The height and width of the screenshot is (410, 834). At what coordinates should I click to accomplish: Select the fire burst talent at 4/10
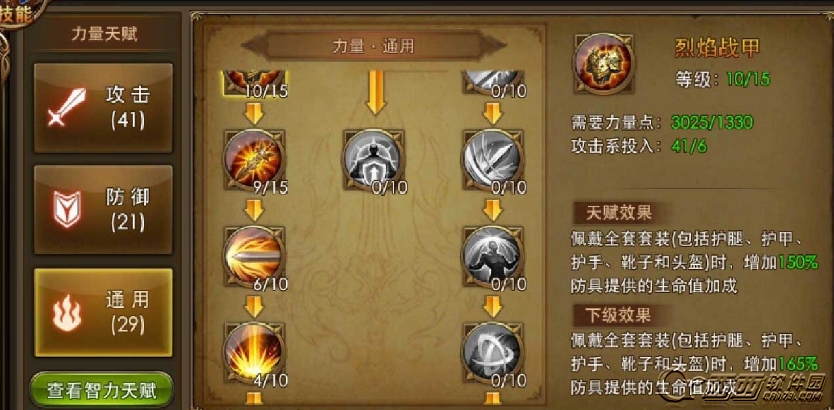(x=254, y=353)
